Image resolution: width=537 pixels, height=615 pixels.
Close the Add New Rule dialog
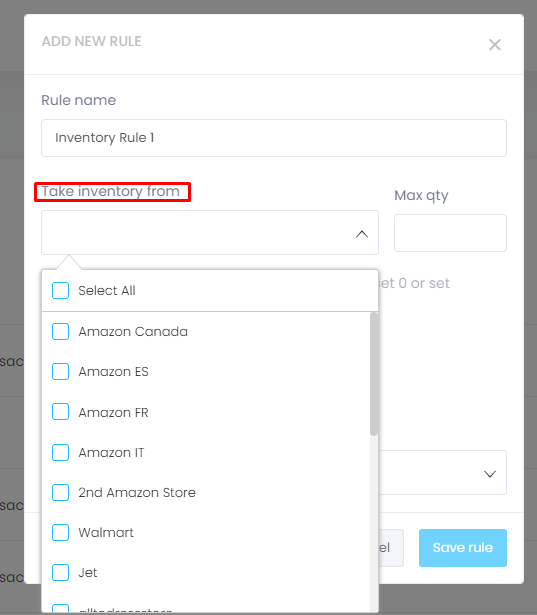[495, 45]
